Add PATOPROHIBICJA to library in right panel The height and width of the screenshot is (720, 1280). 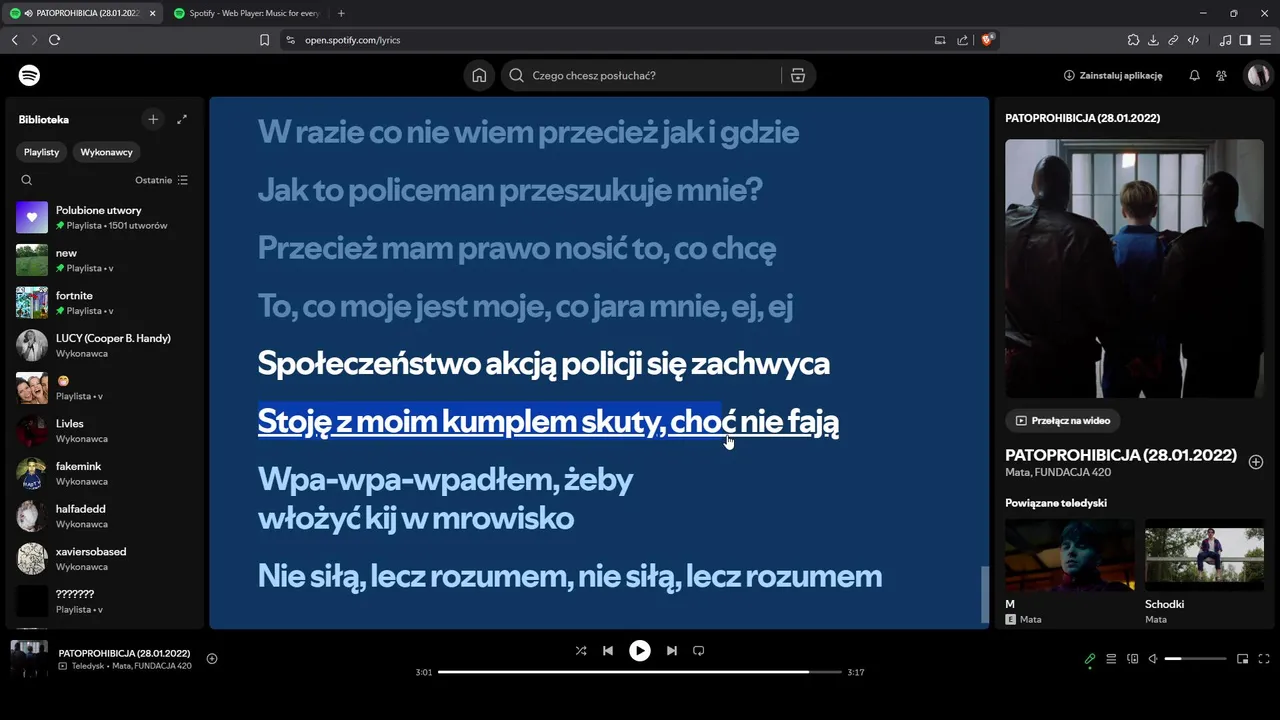coord(1256,462)
